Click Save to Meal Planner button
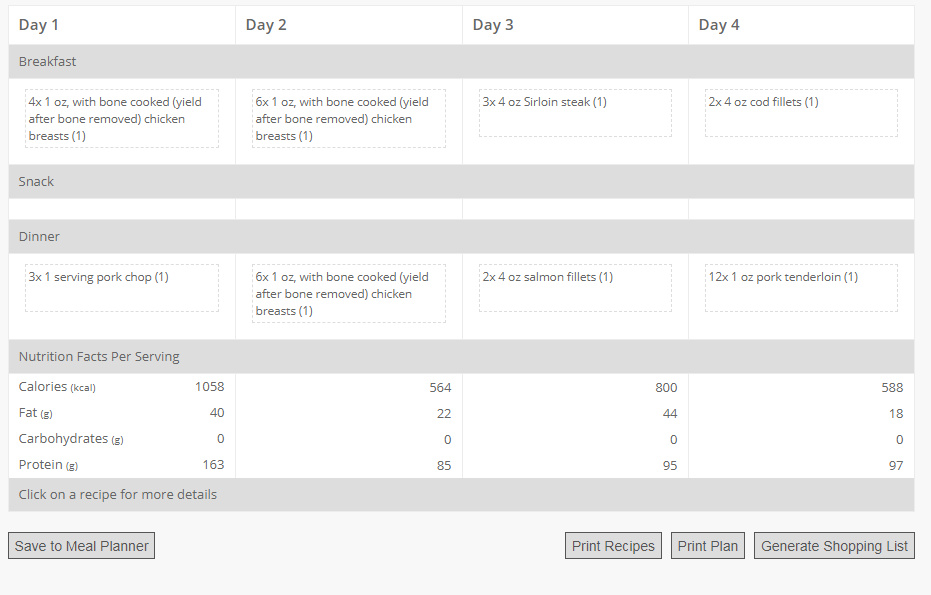Viewport: 931px width, 595px height. [x=81, y=546]
